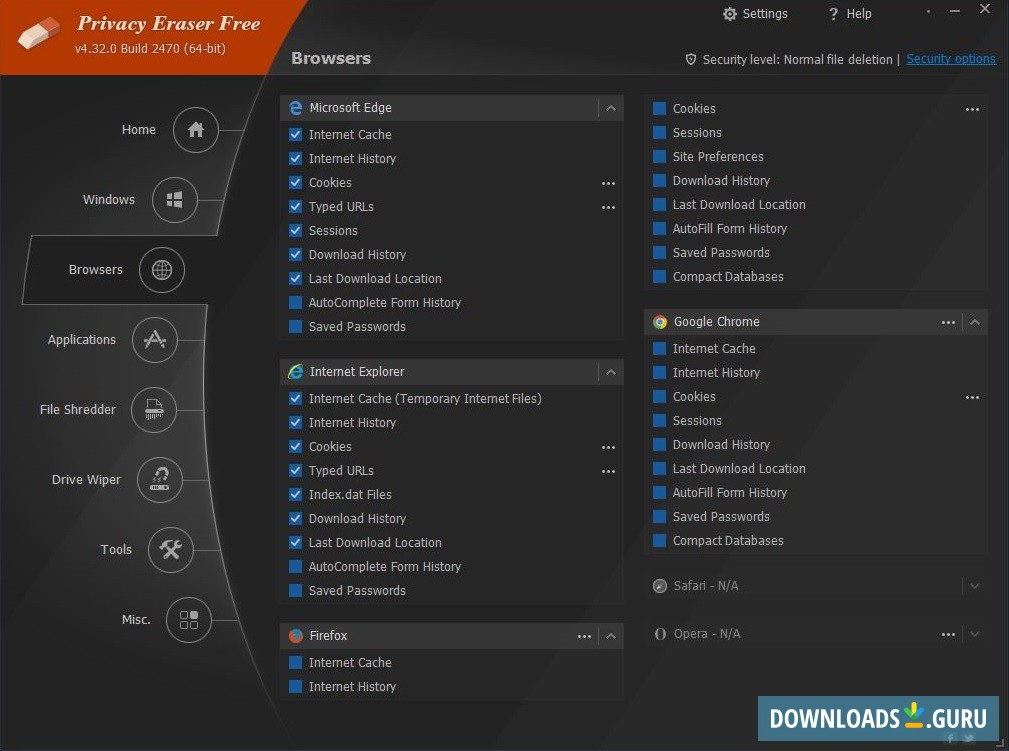Viewport: 1009px width, 751px height.
Task: Uncheck Internet Cache under Microsoft Edge
Action: pos(296,134)
